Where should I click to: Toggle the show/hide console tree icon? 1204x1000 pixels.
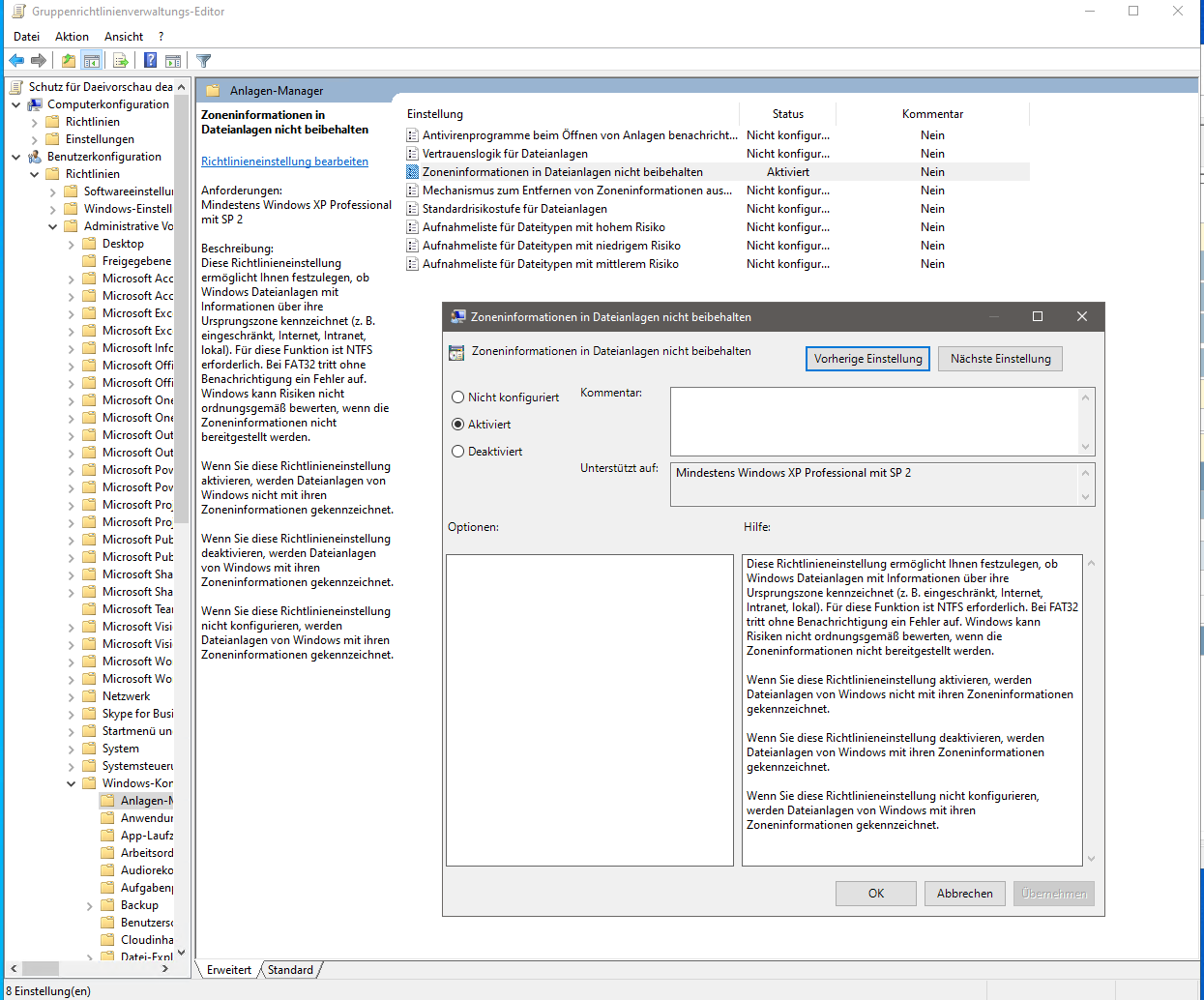(91, 61)
